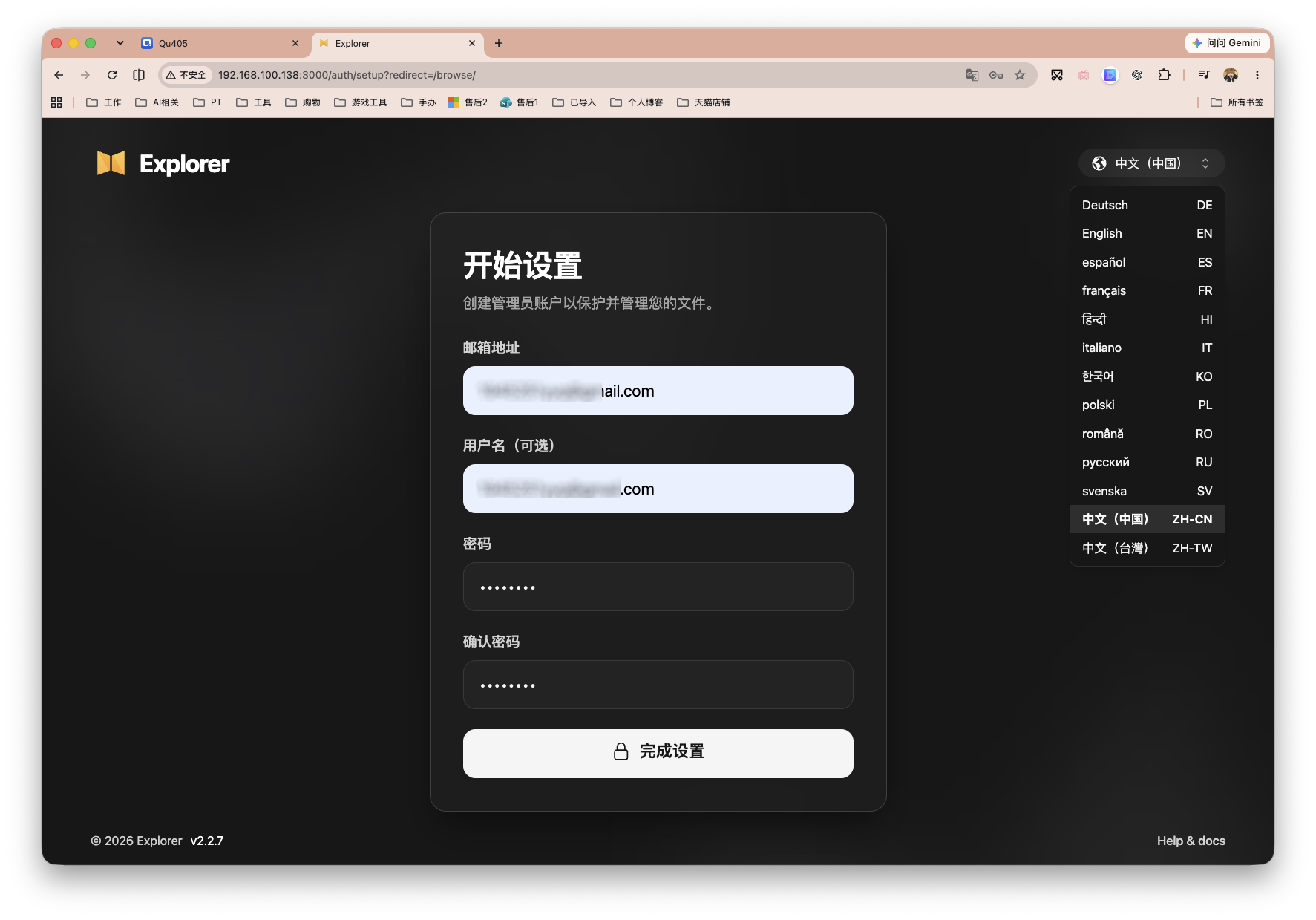Focus the 邮箱地址 email input field
Viewport: 1316px width, 920px height.
coord(658,391)
